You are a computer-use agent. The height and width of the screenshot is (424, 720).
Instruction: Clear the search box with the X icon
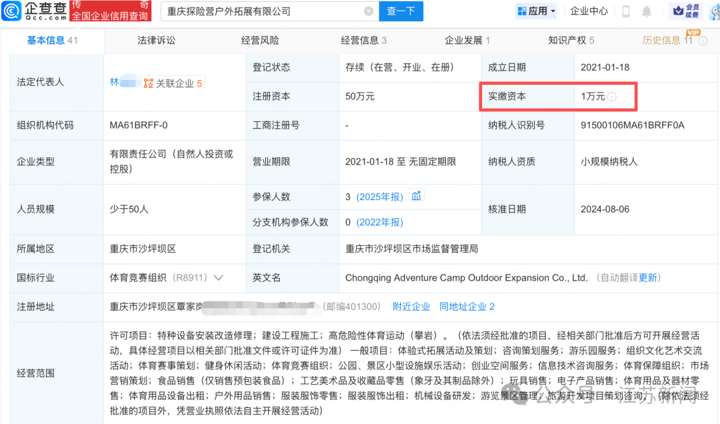click(x=368, y=11)
